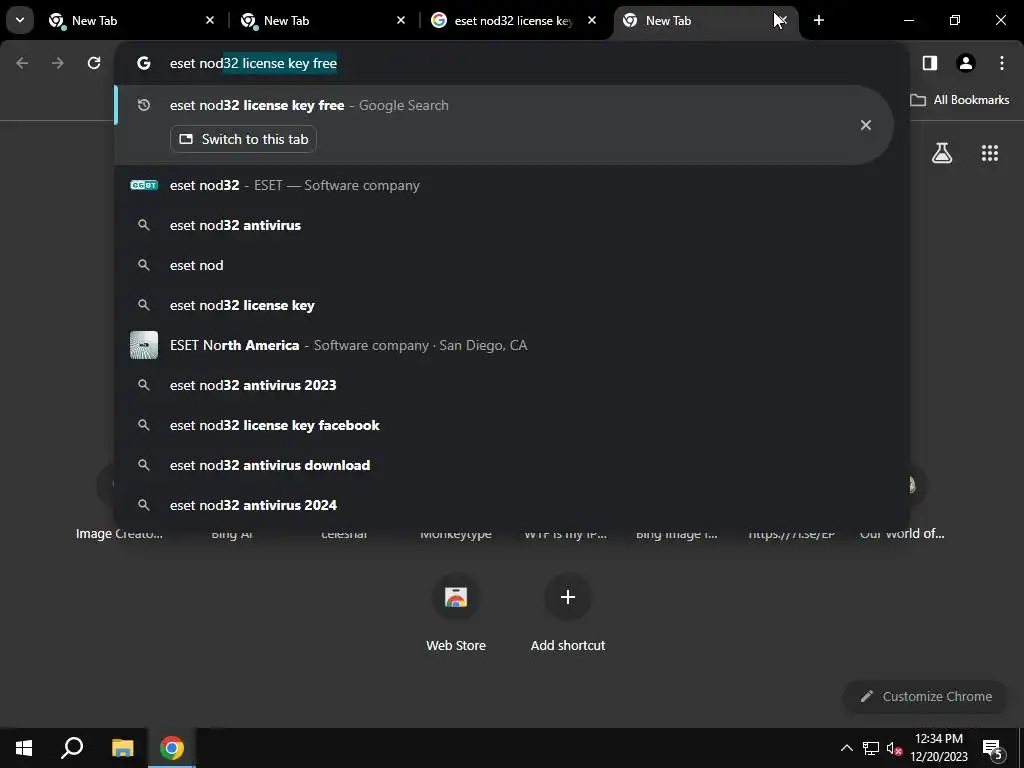The image size is (1024, 768).
Task: Switch to the eset nod32 license key tab
Action: (513, 20)
